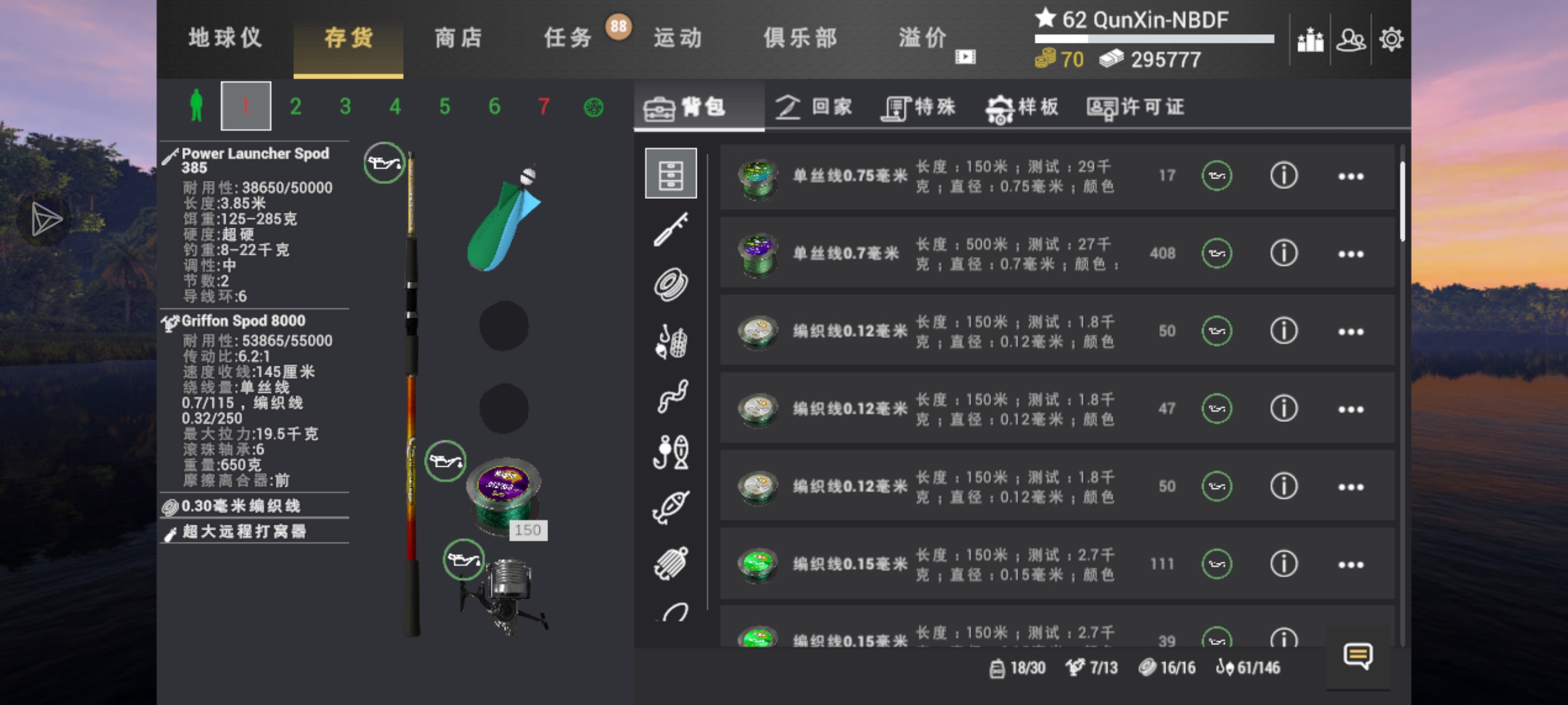
Task: Switch to the 回家 home storage tab
Action: [814, 107]
